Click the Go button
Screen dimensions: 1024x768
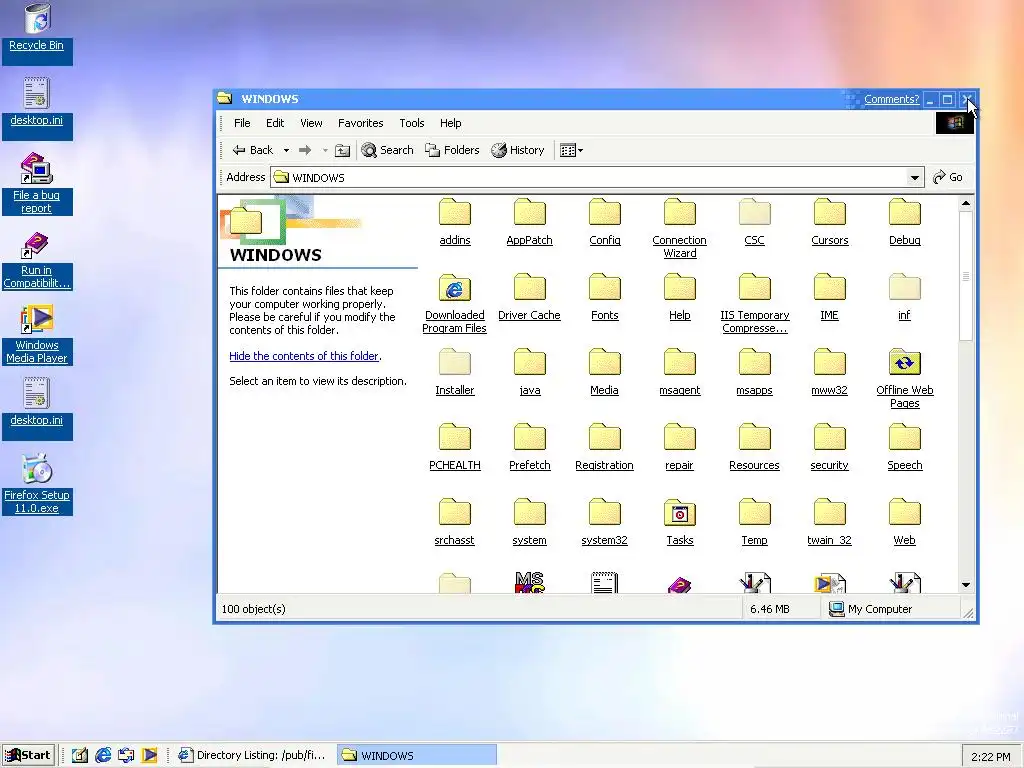point(948,177)
